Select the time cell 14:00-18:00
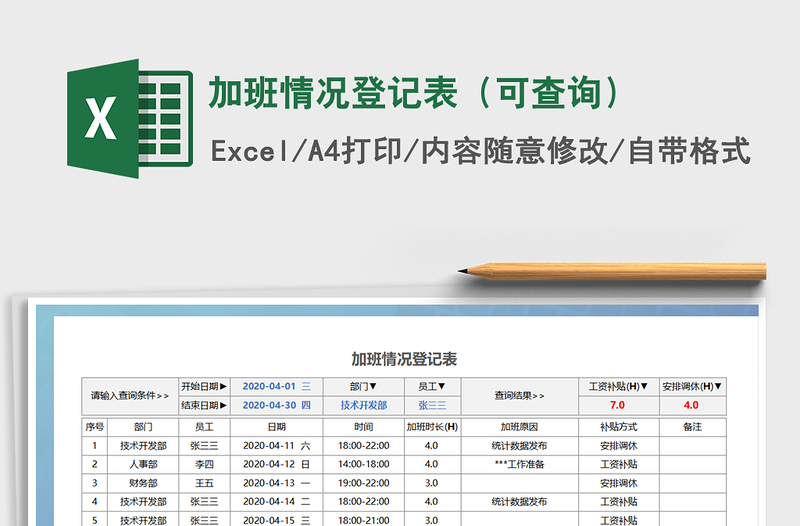The width and height of the screenshot is (800, 526). (x=363, y=464)
